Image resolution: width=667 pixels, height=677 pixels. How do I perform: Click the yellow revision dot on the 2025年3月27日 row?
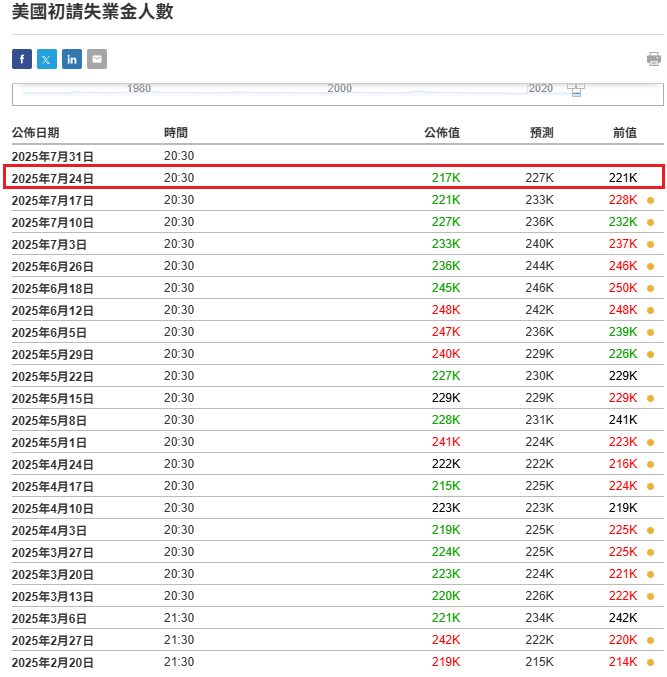coord(650,552)
